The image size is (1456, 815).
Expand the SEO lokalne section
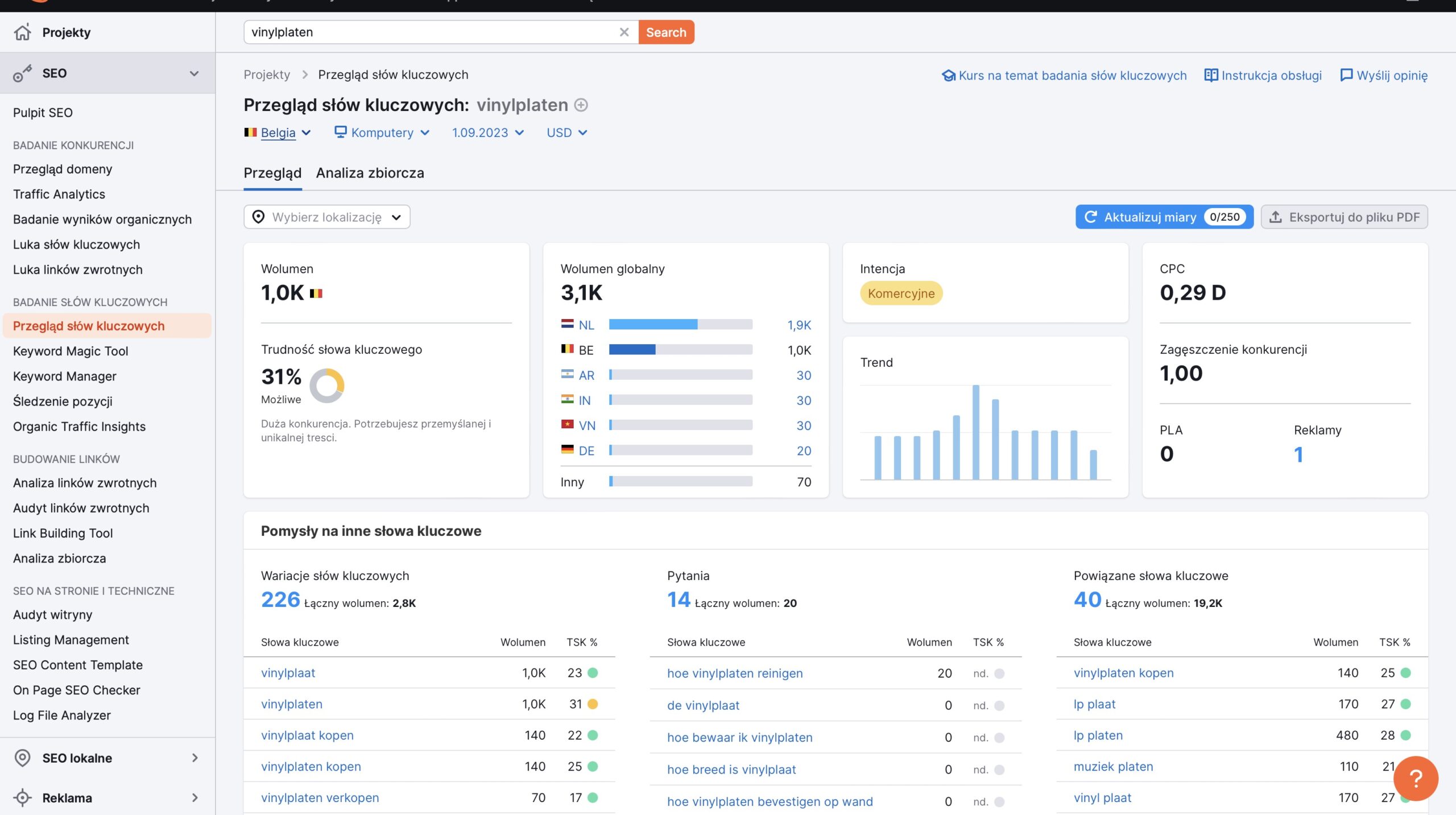click(195, 758)
